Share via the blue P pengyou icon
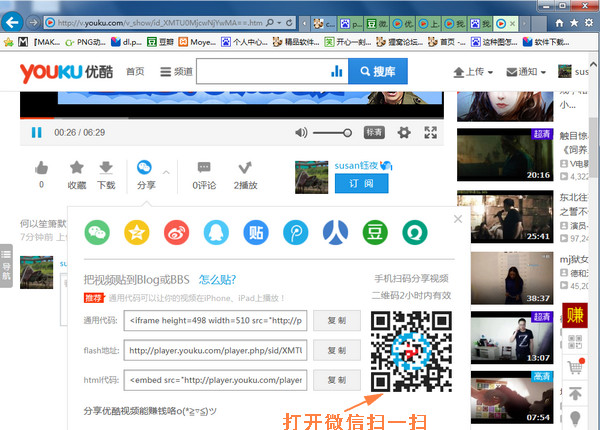The image size is (600, 430). click(x=296, y=232)
